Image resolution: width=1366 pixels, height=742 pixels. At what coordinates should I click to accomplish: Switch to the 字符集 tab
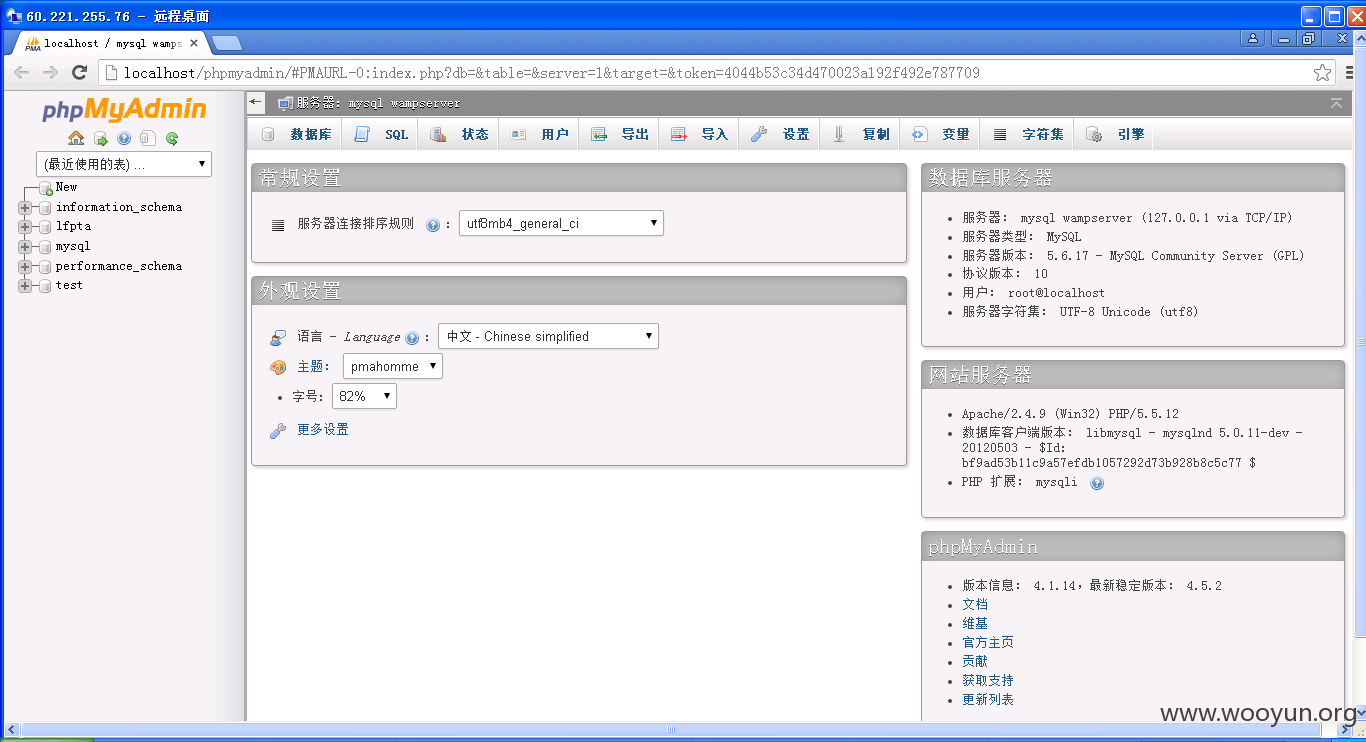pos(1028,134)
